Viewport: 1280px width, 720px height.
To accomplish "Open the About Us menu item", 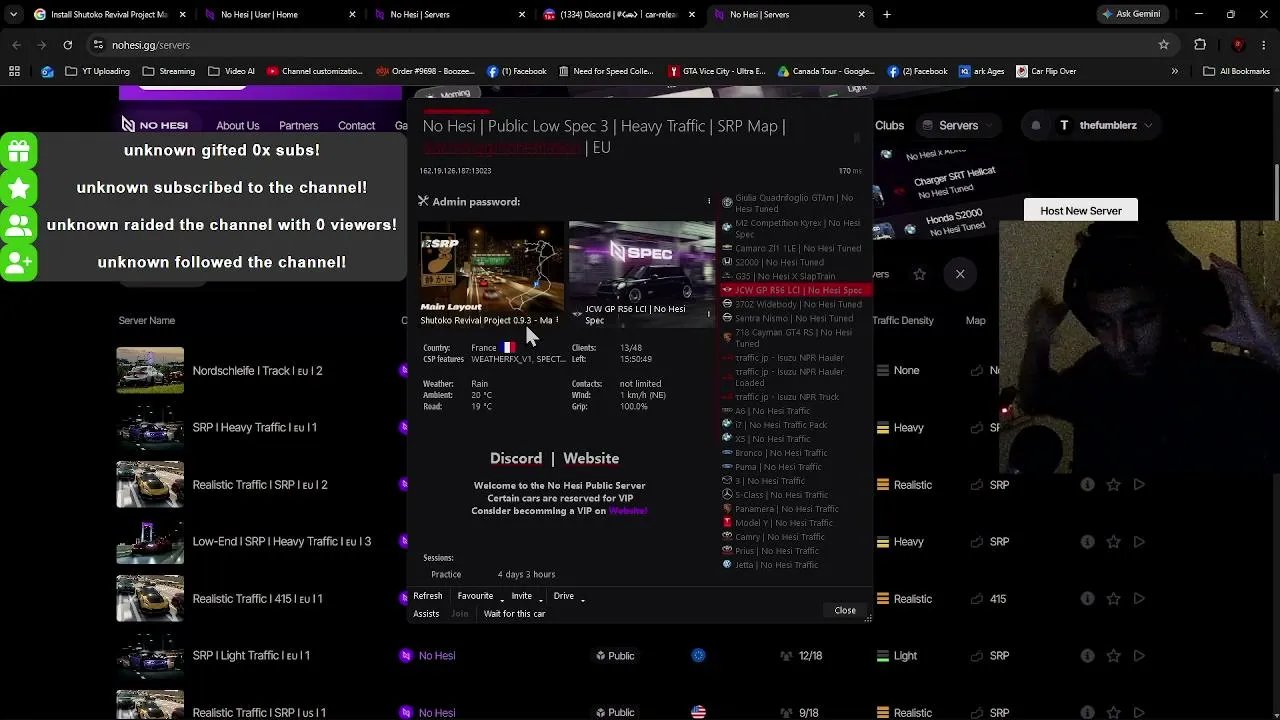I will [x=238, y=126].
